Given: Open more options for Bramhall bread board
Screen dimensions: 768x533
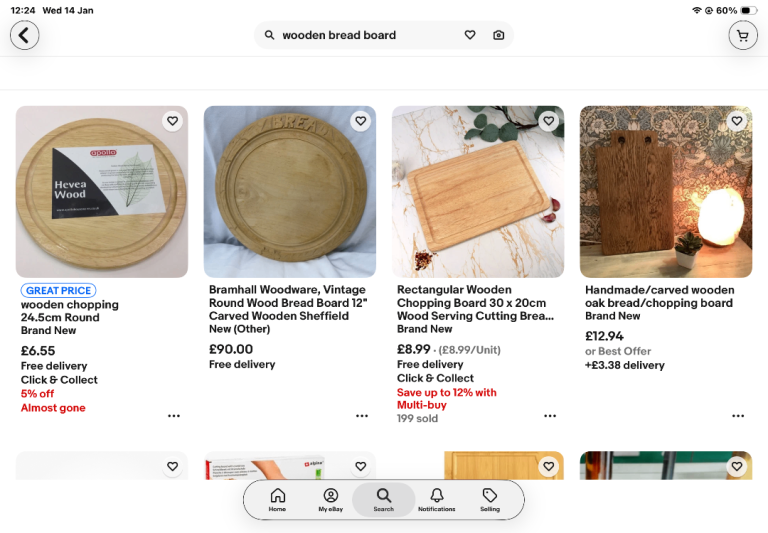Looking at the screenshot, I should pyautogui.click(x=362, y=416).
